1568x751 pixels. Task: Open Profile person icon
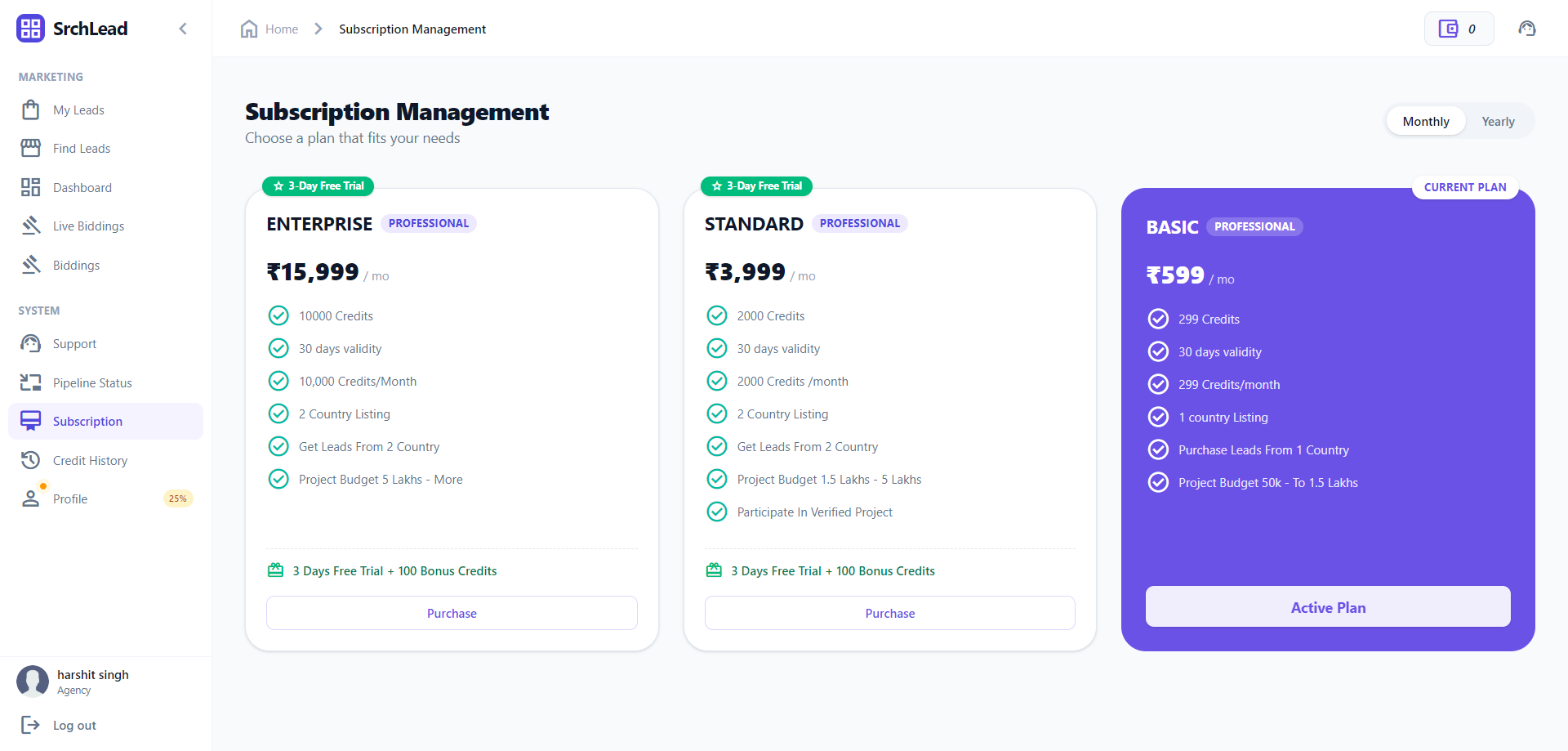[31, 498]
